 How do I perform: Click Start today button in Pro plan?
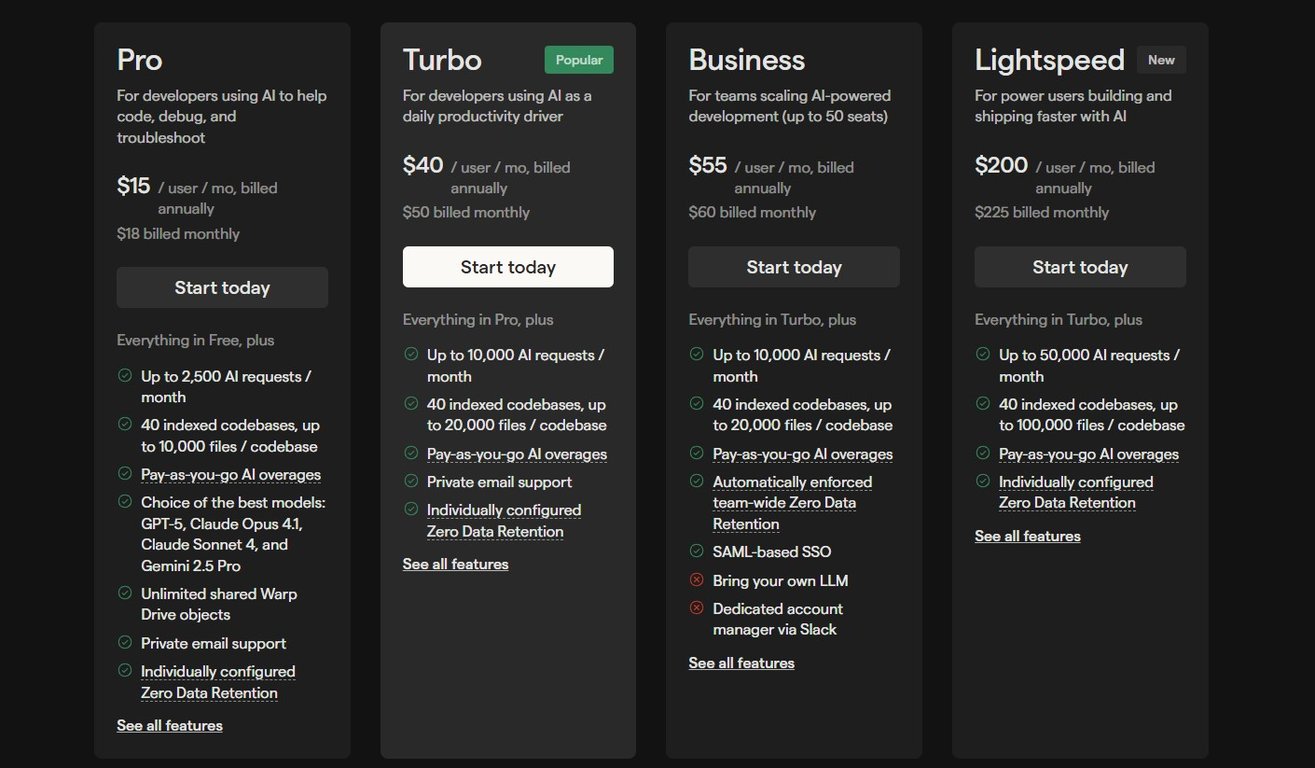coord(222,287)
